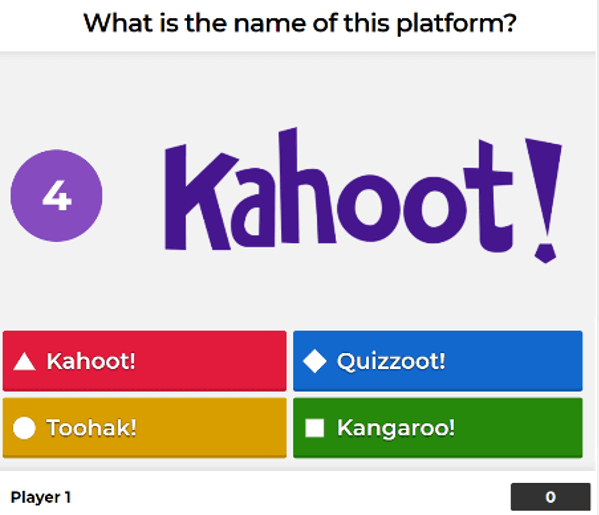Select the green Kangaroo! answer
The image size is (599, 515).
pos(438,428)
